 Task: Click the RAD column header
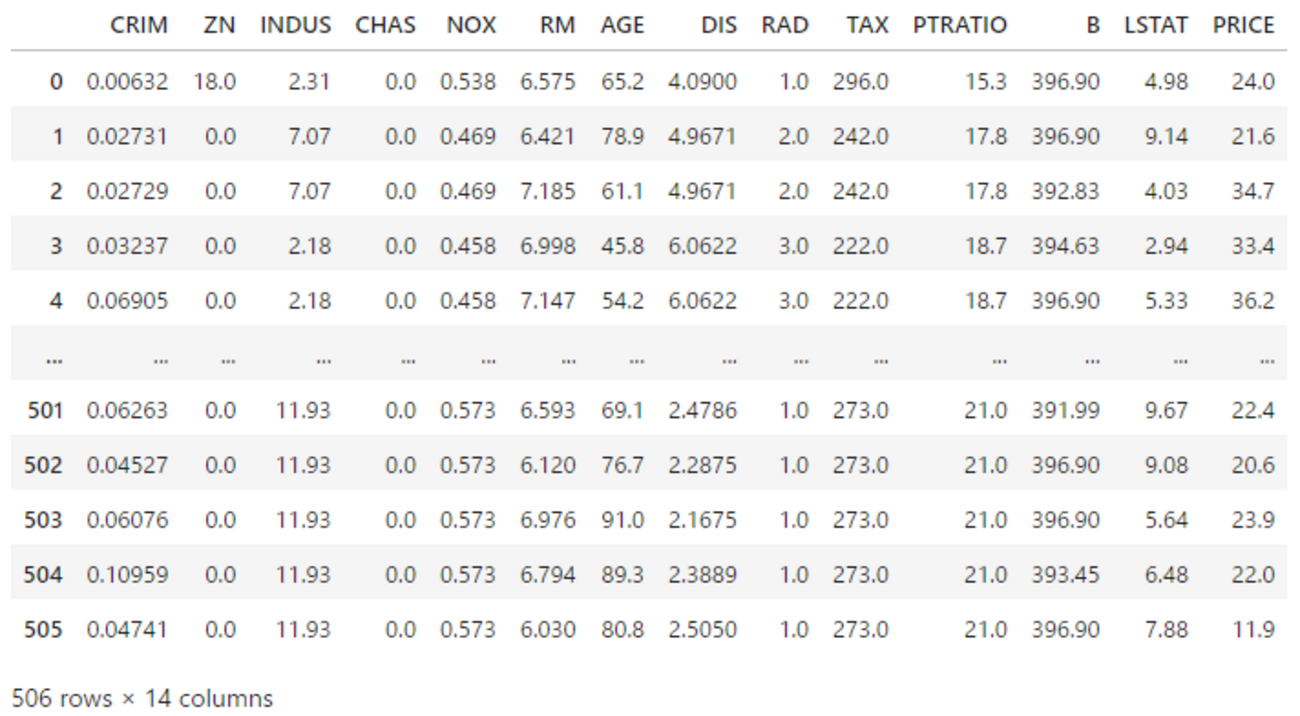point(784,26)
